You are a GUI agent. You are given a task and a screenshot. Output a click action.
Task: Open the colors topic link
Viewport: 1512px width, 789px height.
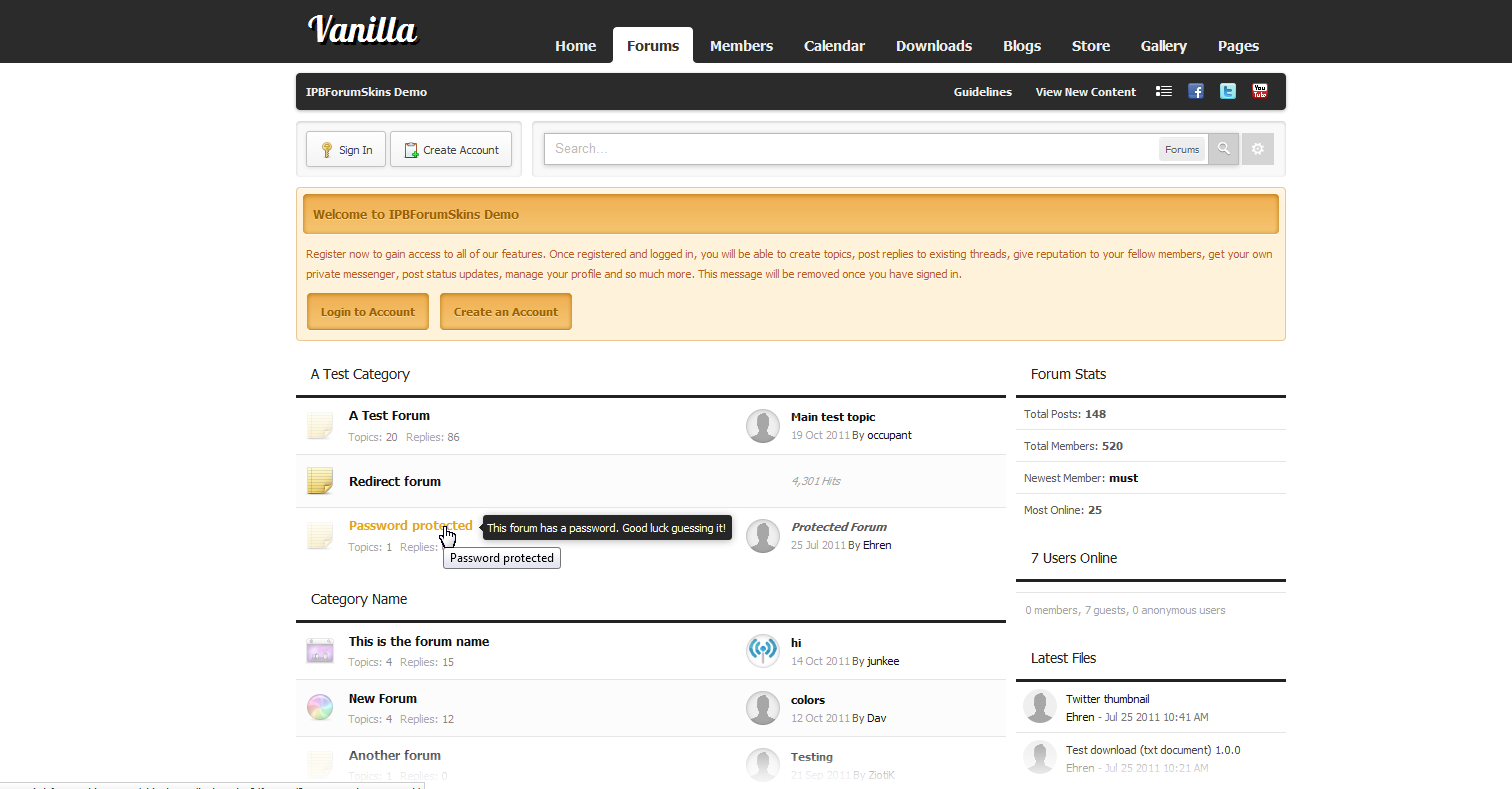coord(808,700)
